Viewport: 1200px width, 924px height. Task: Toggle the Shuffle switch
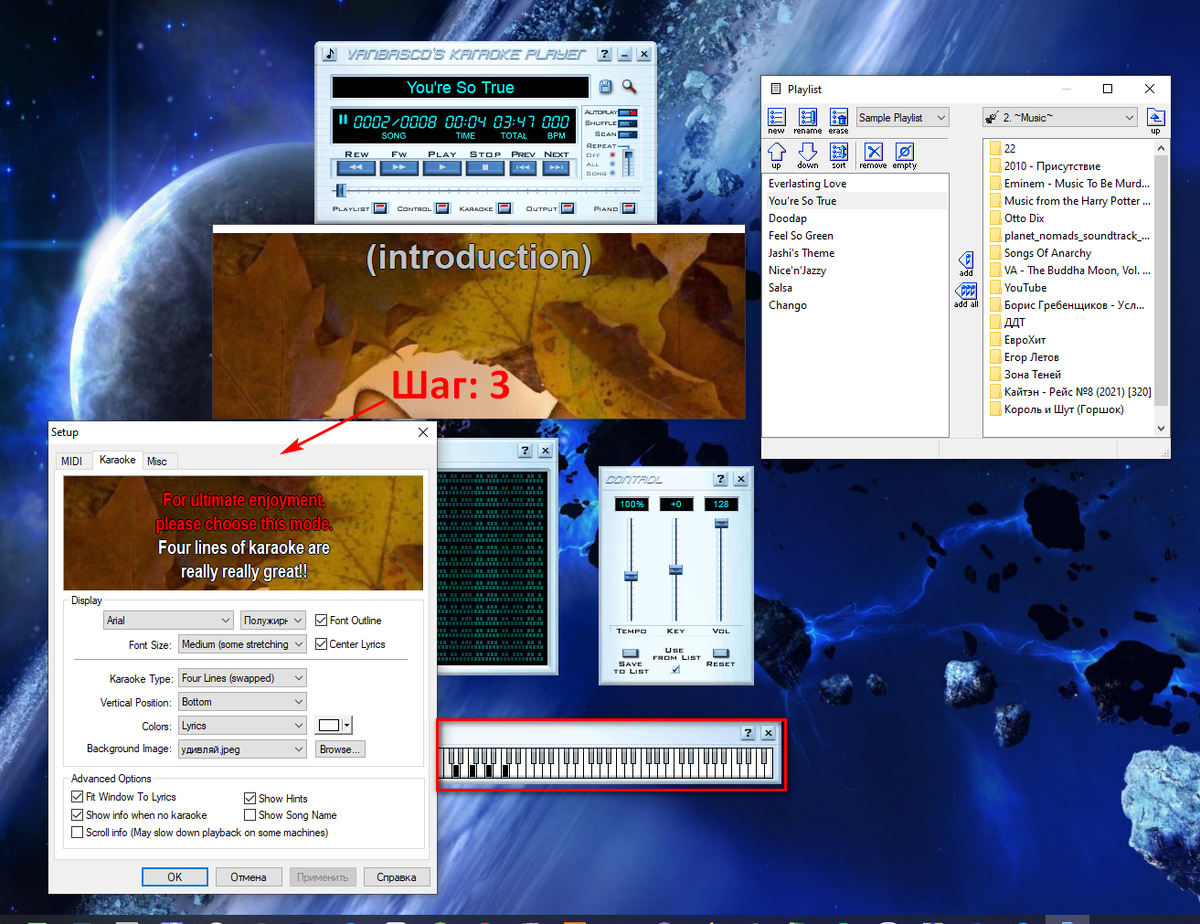tap(628, 123)
